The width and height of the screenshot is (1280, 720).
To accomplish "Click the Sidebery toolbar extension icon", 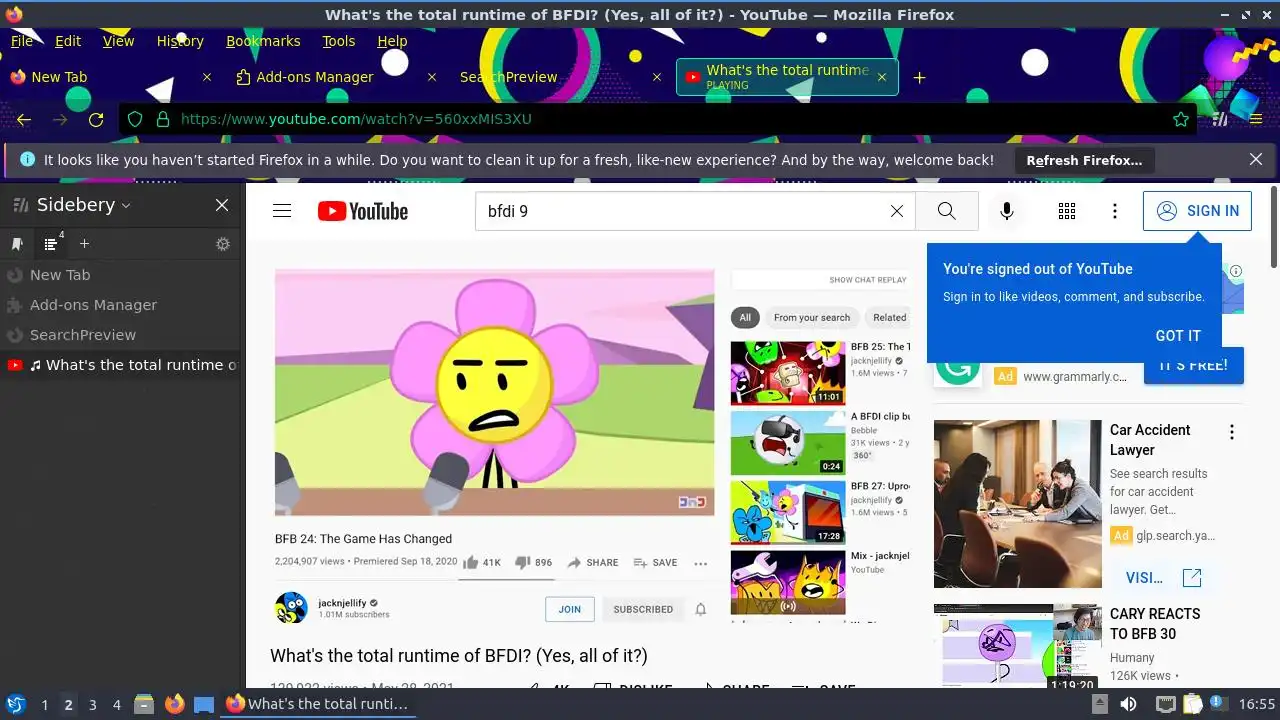I will 1220,119.
